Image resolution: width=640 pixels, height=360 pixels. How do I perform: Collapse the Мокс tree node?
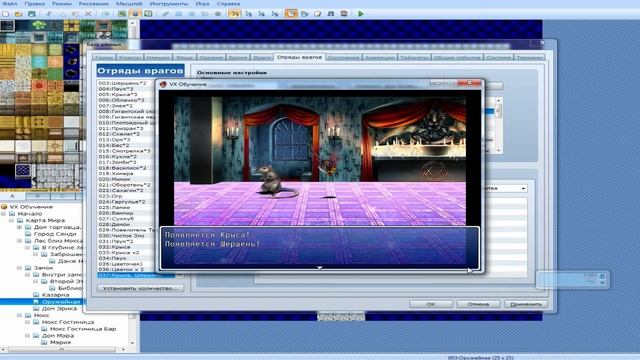pyautogui.click(x=20, y=315)
